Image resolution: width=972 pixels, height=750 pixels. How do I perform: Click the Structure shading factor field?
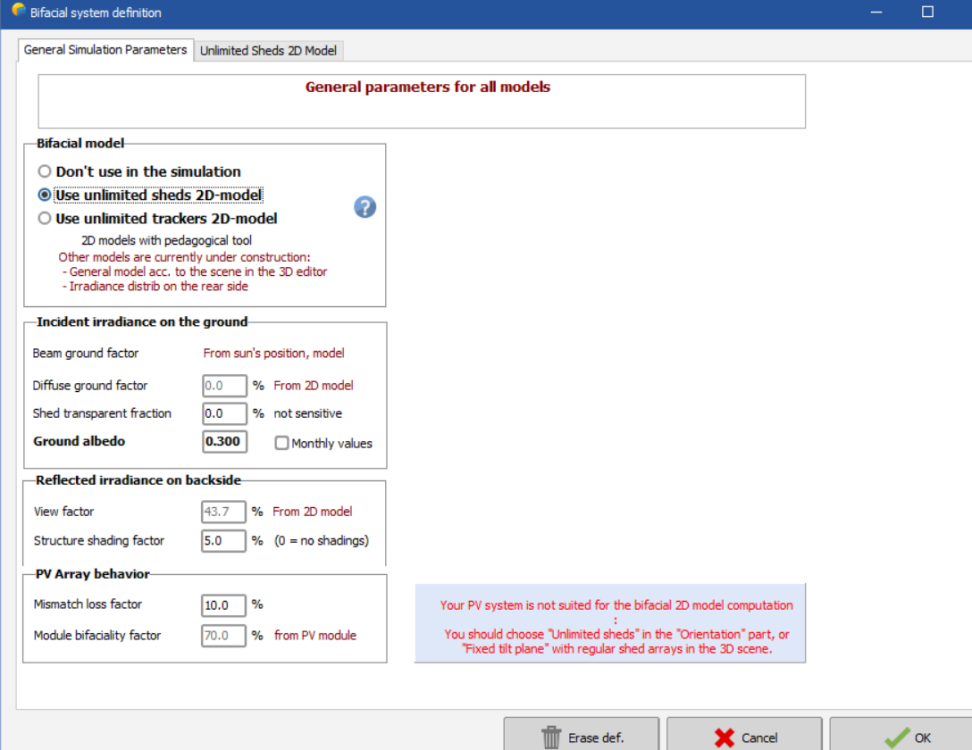(x=224, y=540)
